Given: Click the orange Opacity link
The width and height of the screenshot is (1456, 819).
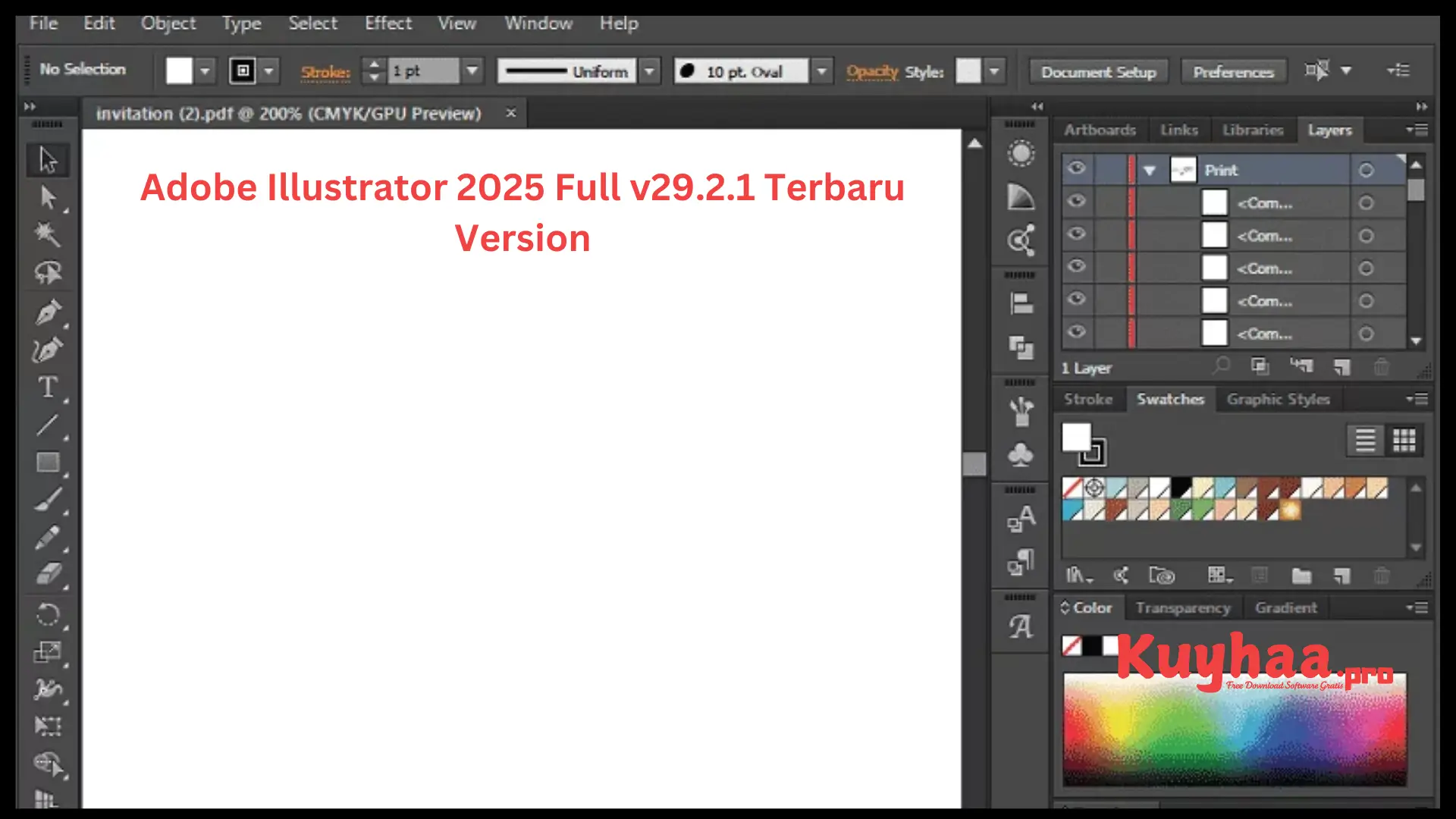Looking at the screenshot, I should [872, 72].
